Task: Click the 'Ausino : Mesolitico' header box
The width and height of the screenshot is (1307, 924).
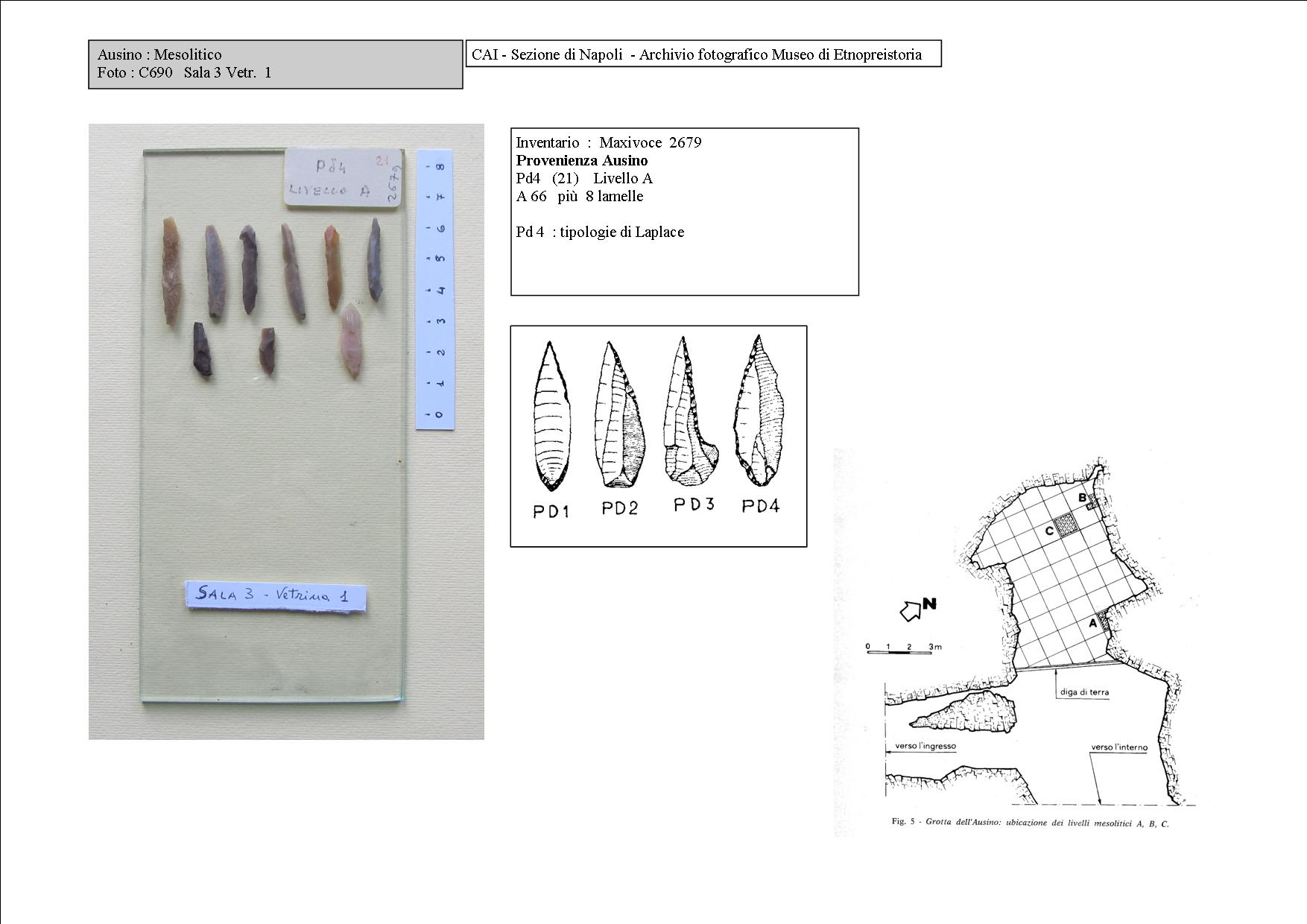Action: click(x=275, y=64)
